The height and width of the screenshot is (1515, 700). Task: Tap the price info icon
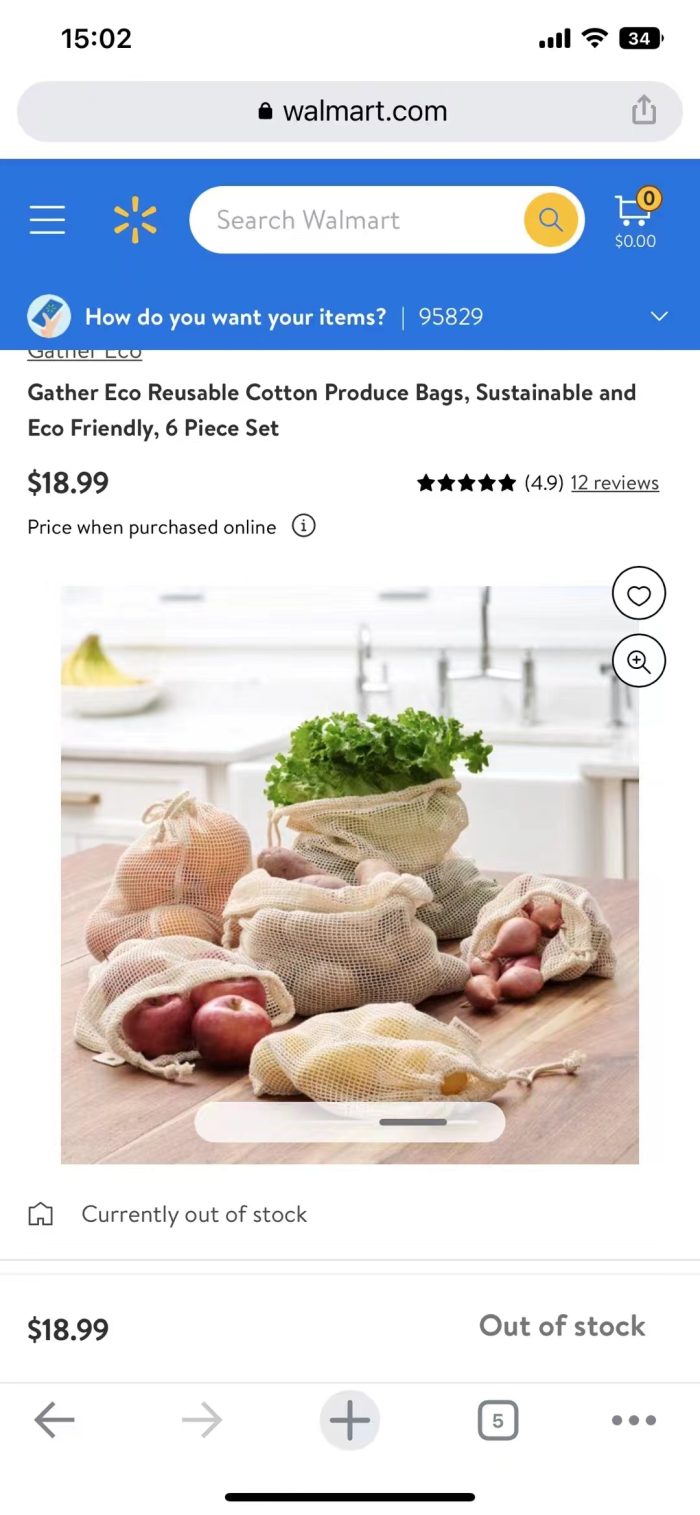click(303, 526)
